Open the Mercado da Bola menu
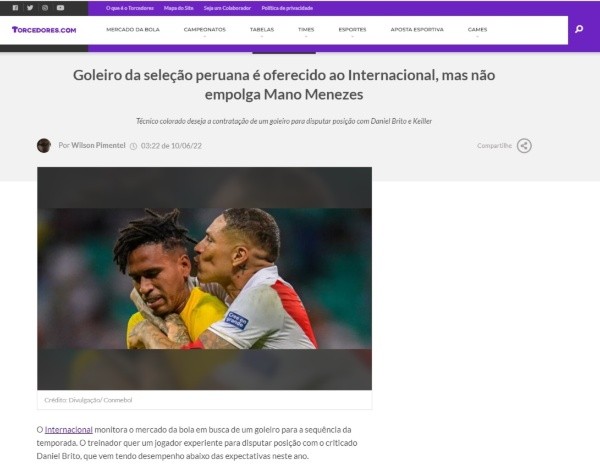 pyautogui.click(x=133, y=29)
